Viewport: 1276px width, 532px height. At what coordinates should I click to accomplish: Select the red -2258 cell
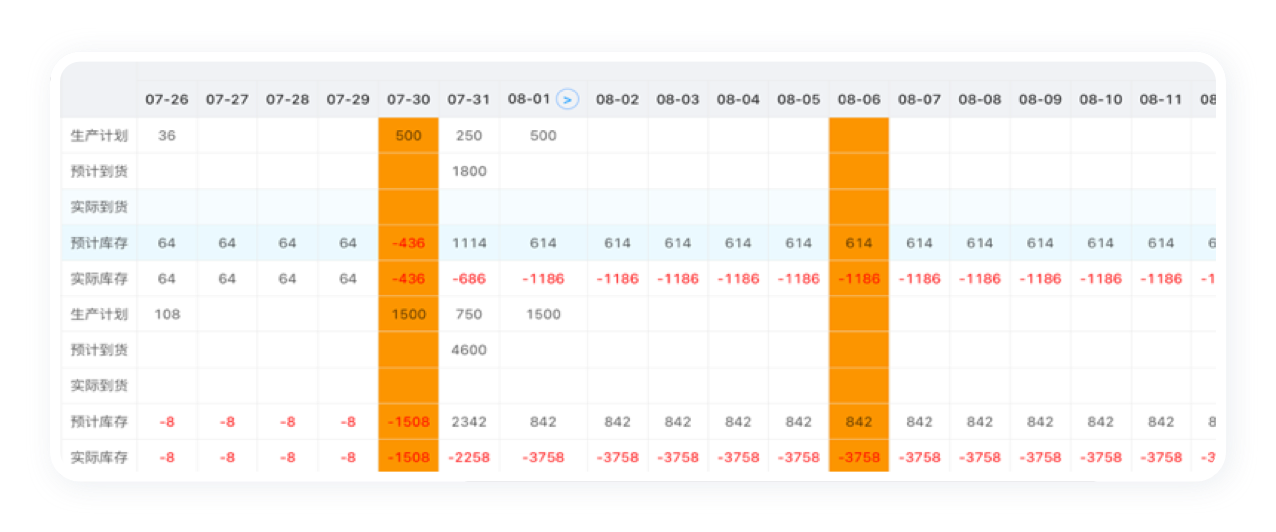tap(469, 457)
